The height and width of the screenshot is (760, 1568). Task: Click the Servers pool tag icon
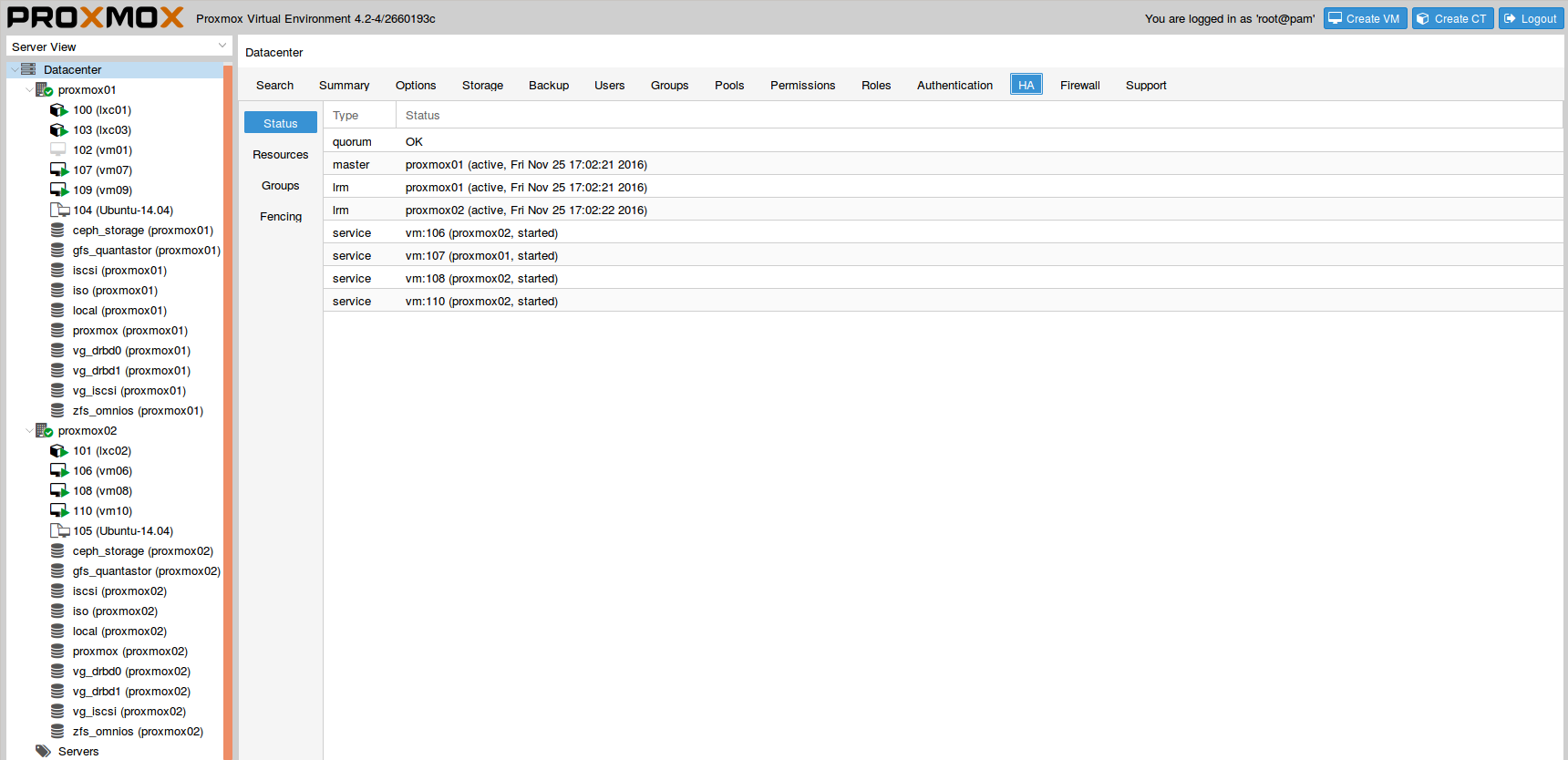pyautogui.click(x=43, y=752)
